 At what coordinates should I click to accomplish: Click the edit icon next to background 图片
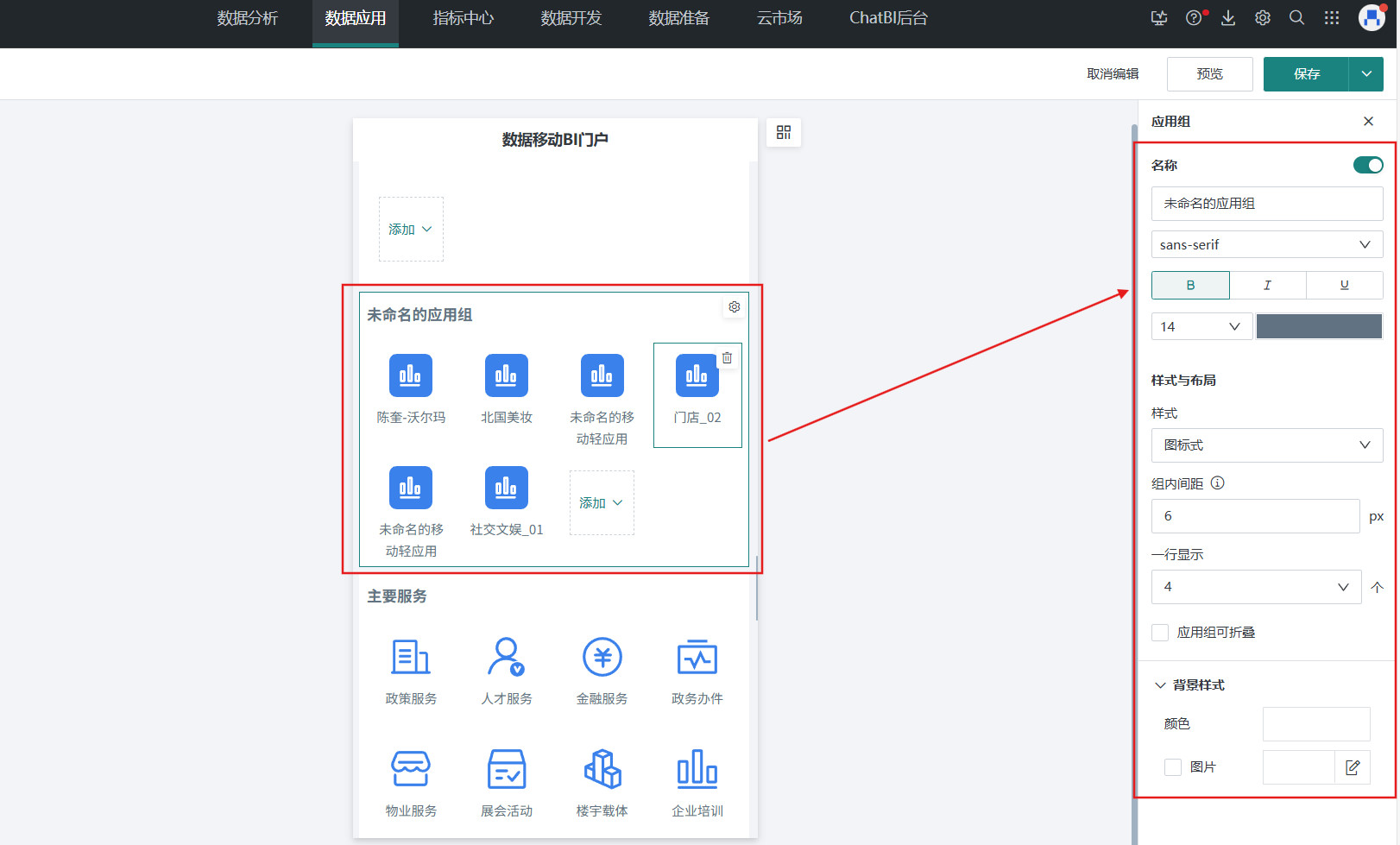[1353, 767]
